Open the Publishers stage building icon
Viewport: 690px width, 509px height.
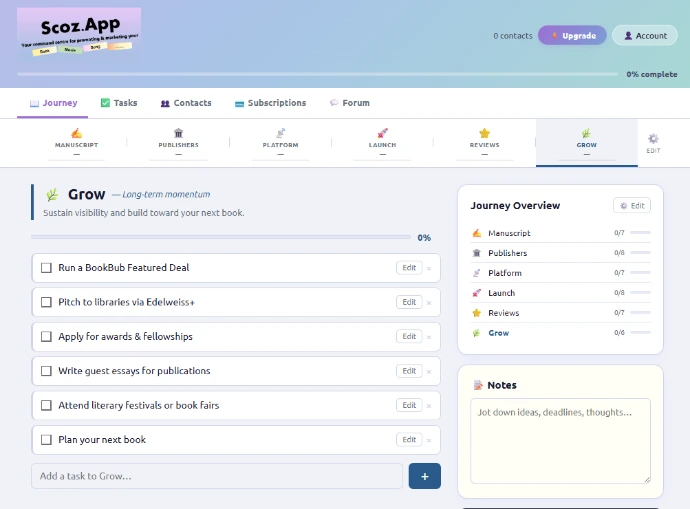(178, 133)
